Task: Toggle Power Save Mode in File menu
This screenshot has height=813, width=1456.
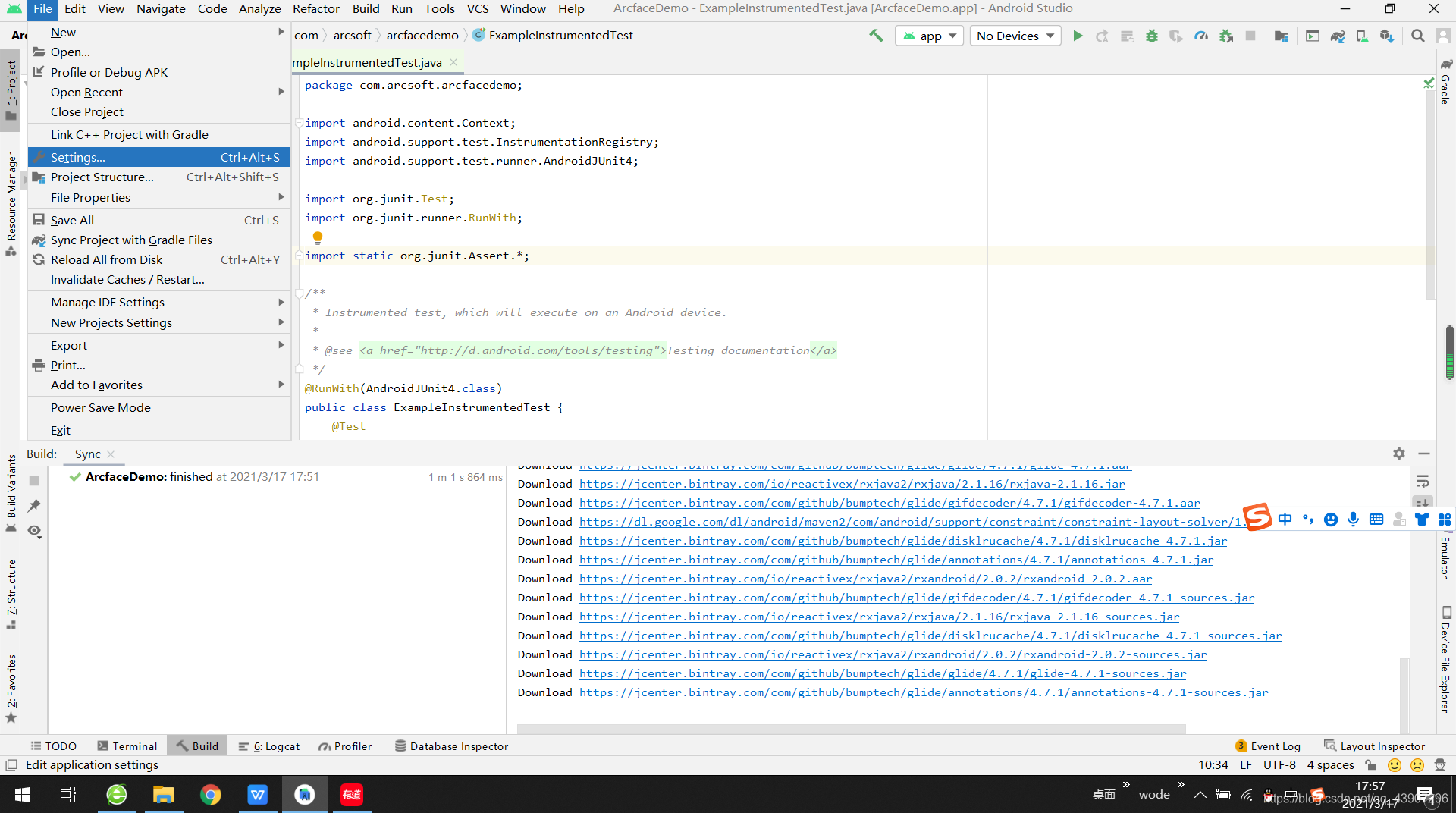Action: coord(159,407)
